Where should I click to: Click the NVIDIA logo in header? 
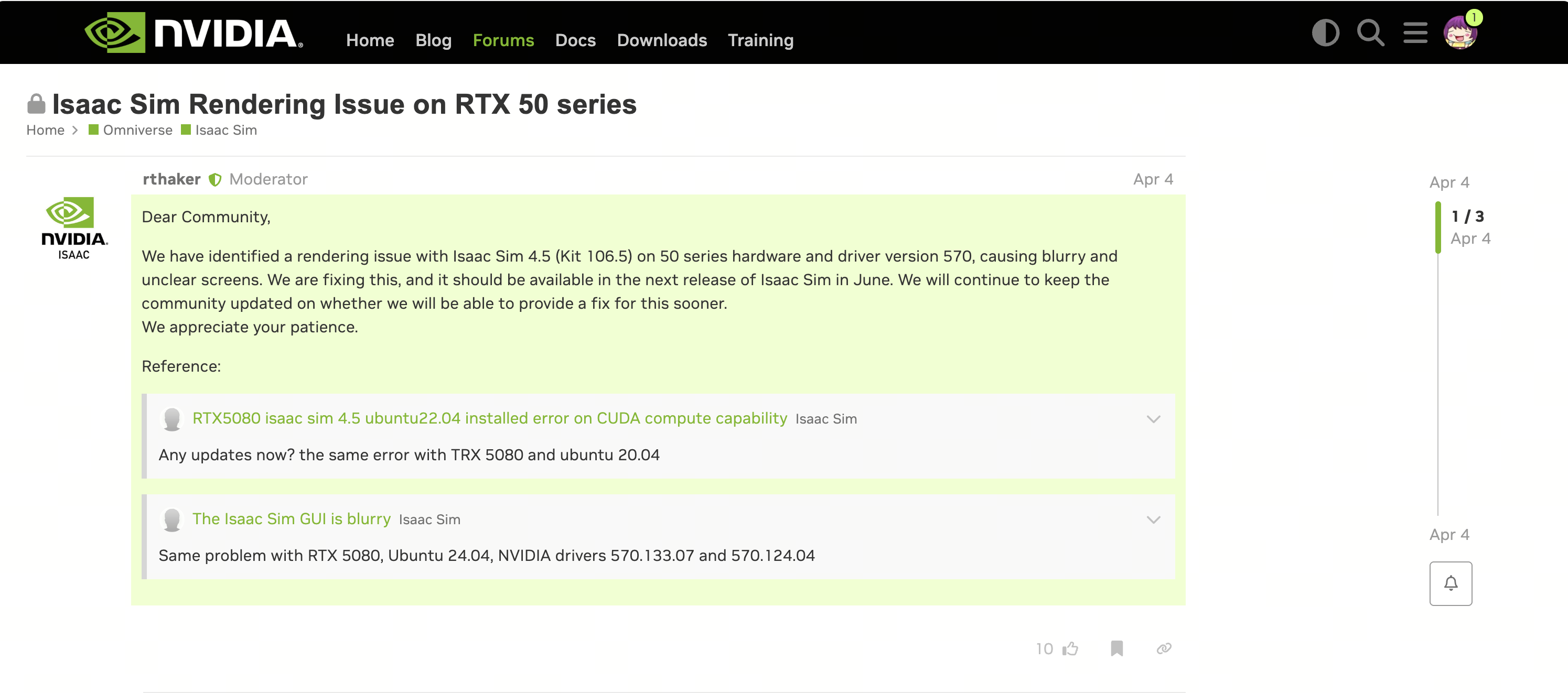(x=194, y=33)
